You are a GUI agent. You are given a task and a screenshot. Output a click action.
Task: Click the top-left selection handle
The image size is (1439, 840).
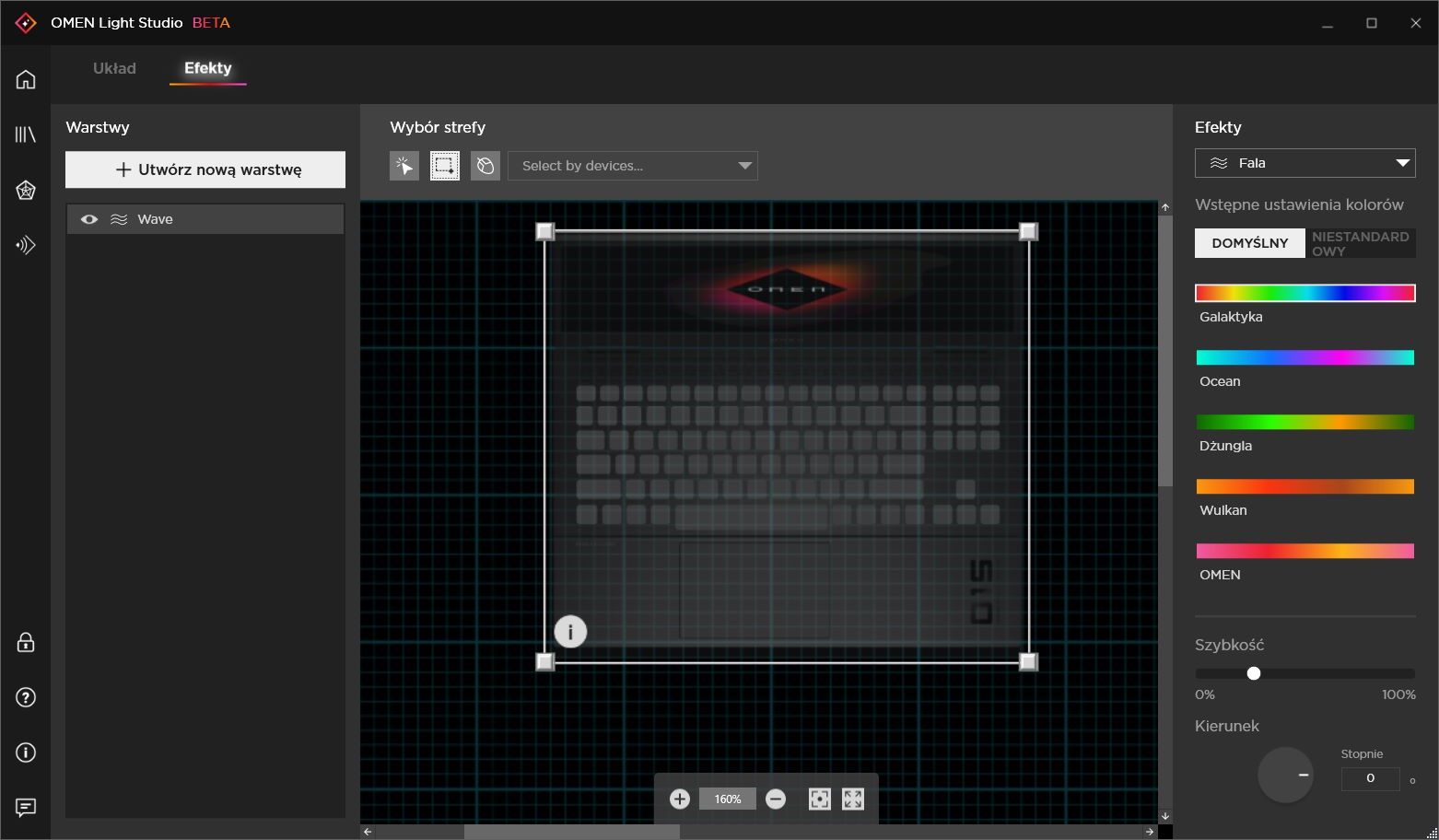pos(545,231)
